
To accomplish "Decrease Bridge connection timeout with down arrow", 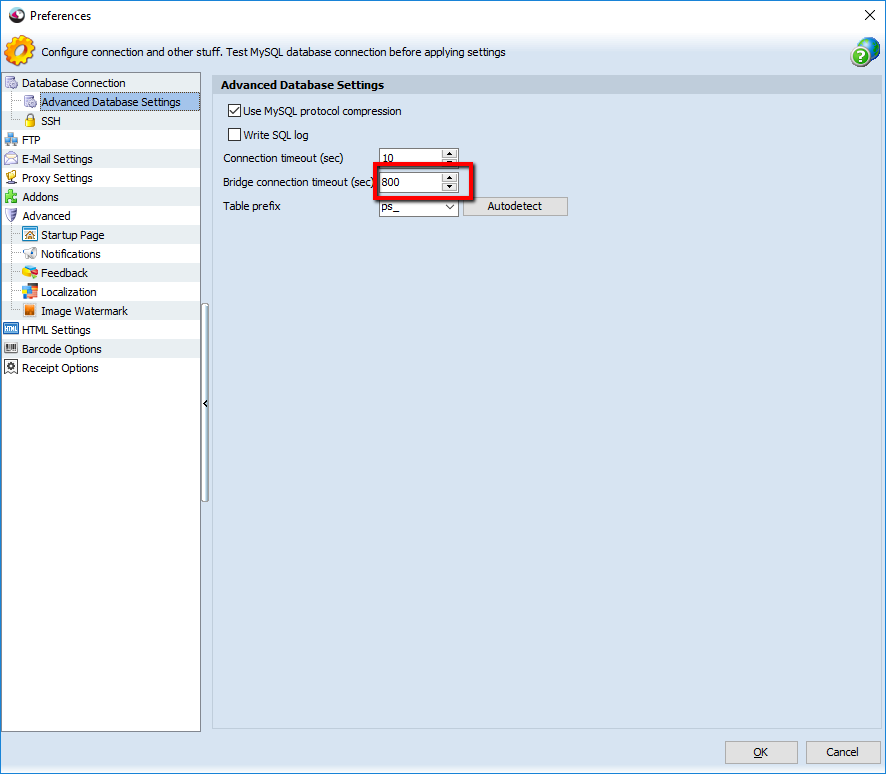I will click(449, 187).
